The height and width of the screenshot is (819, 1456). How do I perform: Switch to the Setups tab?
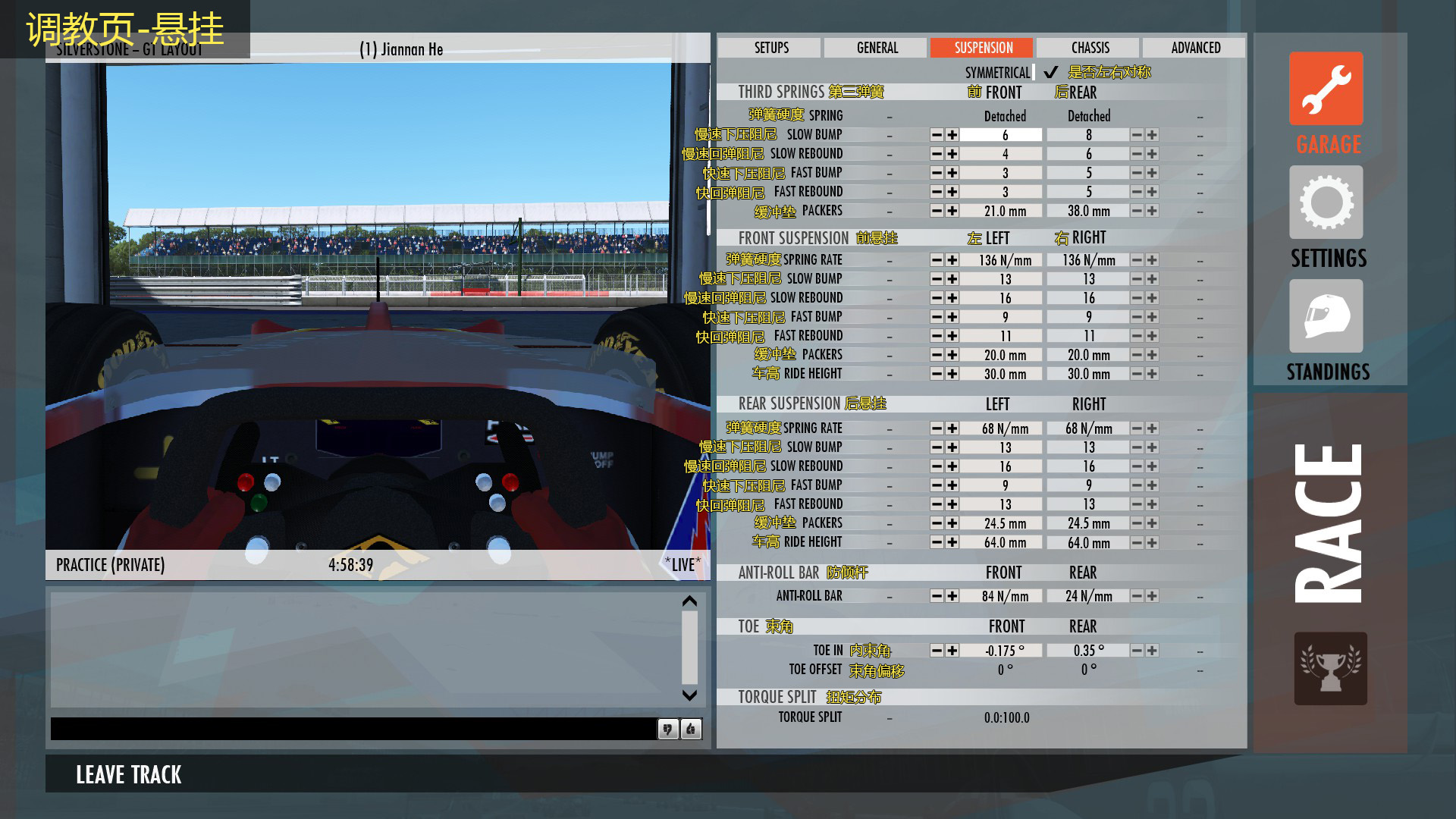coord(770,48)
